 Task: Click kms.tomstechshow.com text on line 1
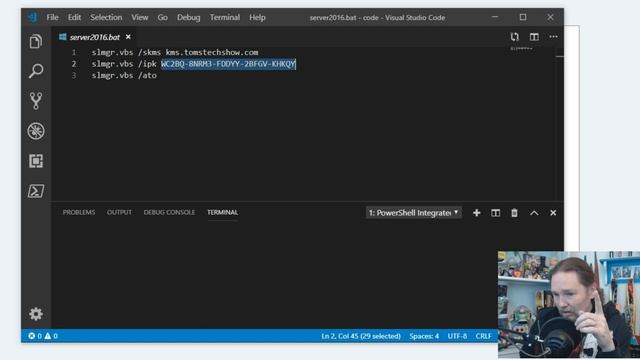click(212, 52)
